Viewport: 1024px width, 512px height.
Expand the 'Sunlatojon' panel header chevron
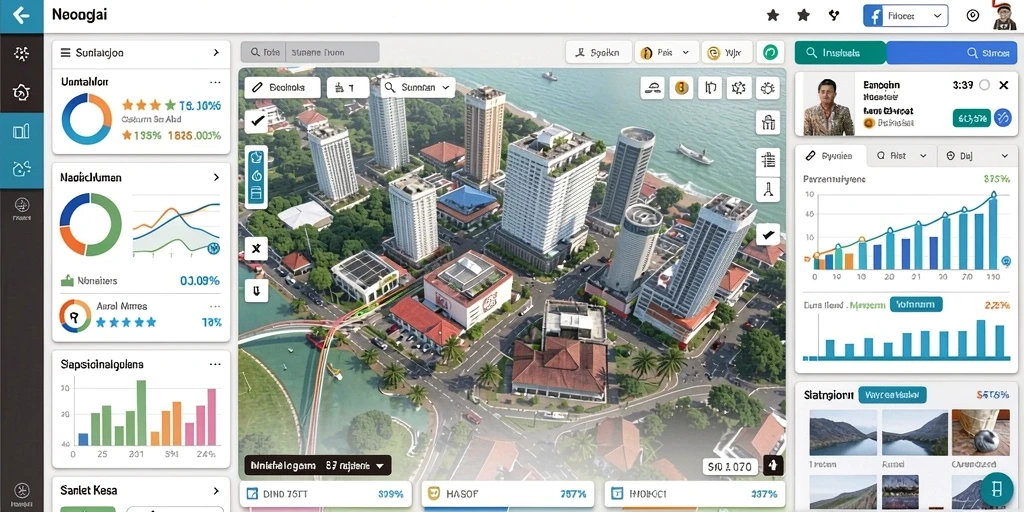point(216,53)
